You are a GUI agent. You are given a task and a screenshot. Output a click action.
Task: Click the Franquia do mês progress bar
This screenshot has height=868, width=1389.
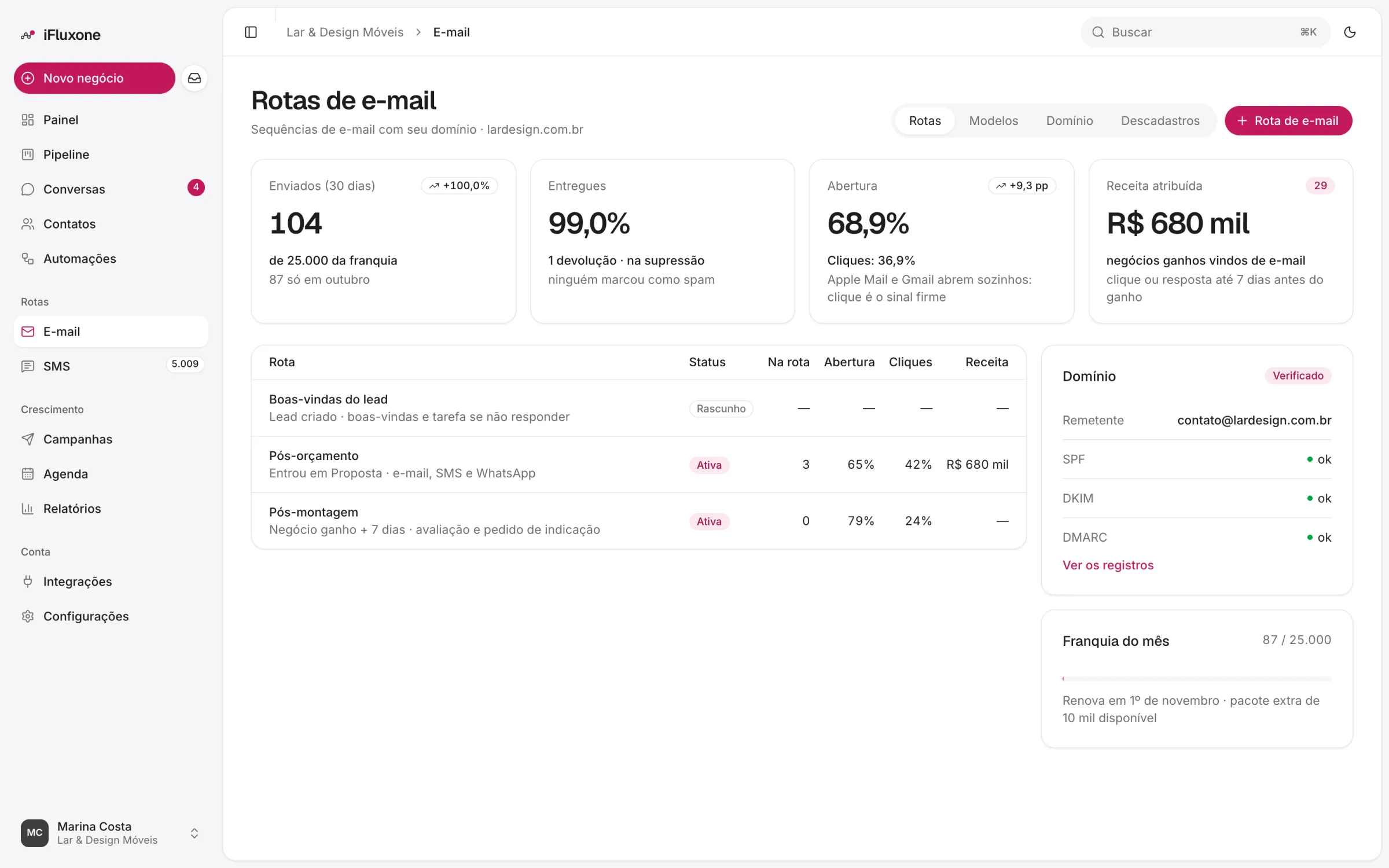pyautogui.click(x=1196, y=678)
